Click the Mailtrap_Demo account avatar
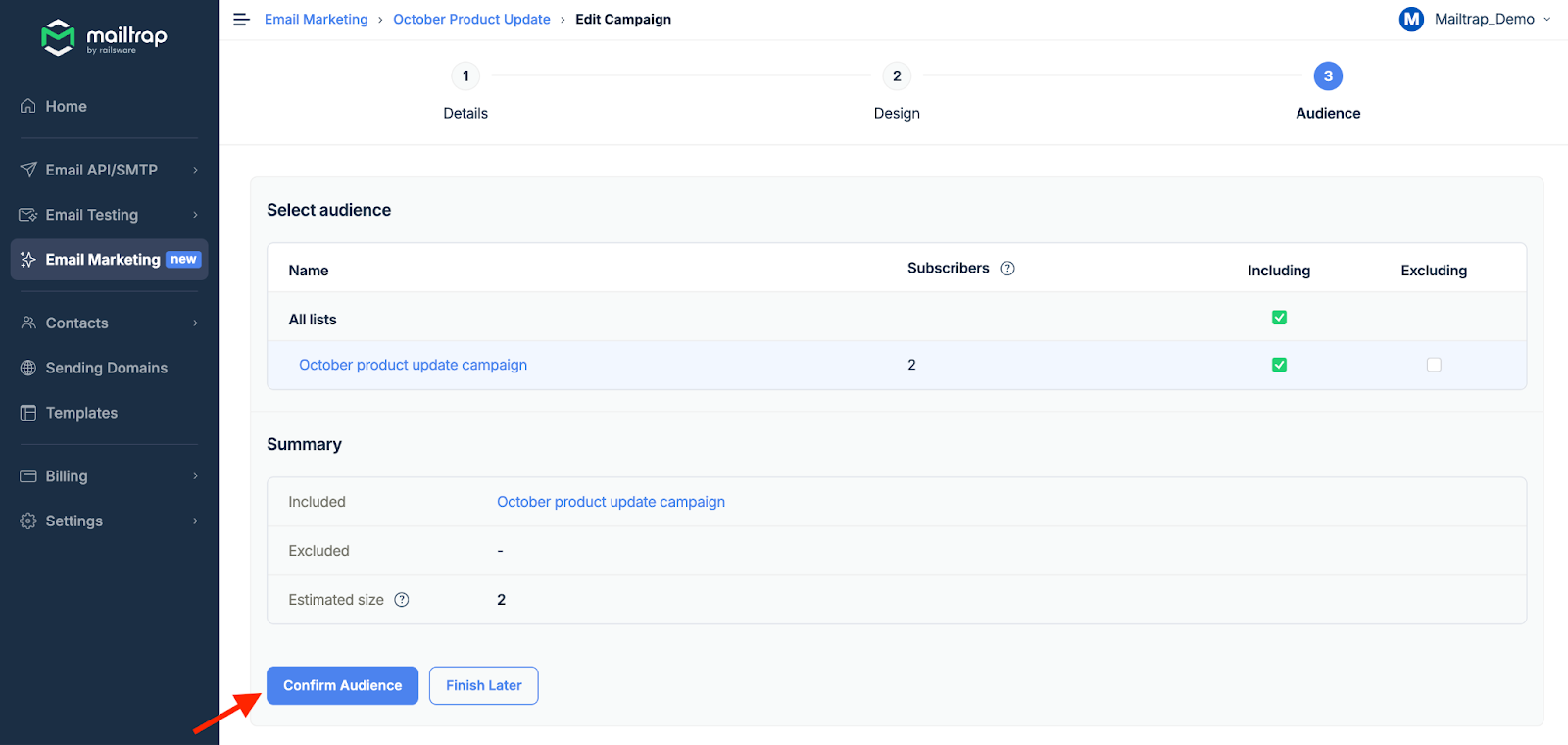 point(1411,20)
